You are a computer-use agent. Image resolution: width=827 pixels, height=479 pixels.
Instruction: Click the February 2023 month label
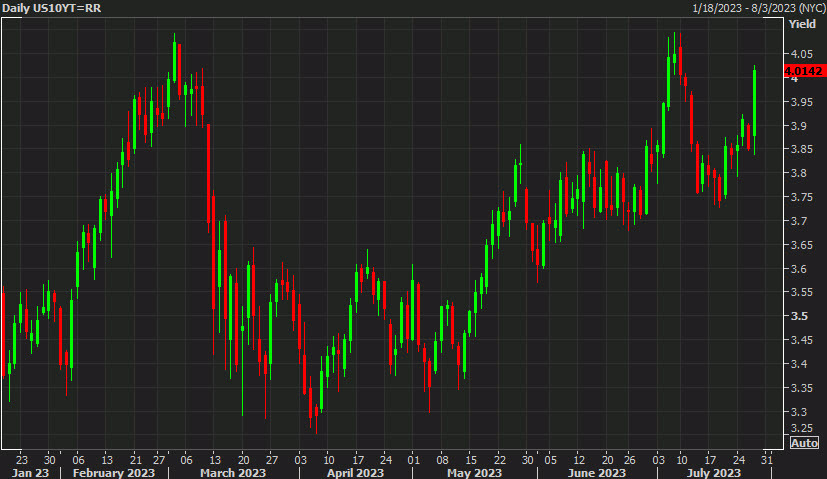click(114, 472)
